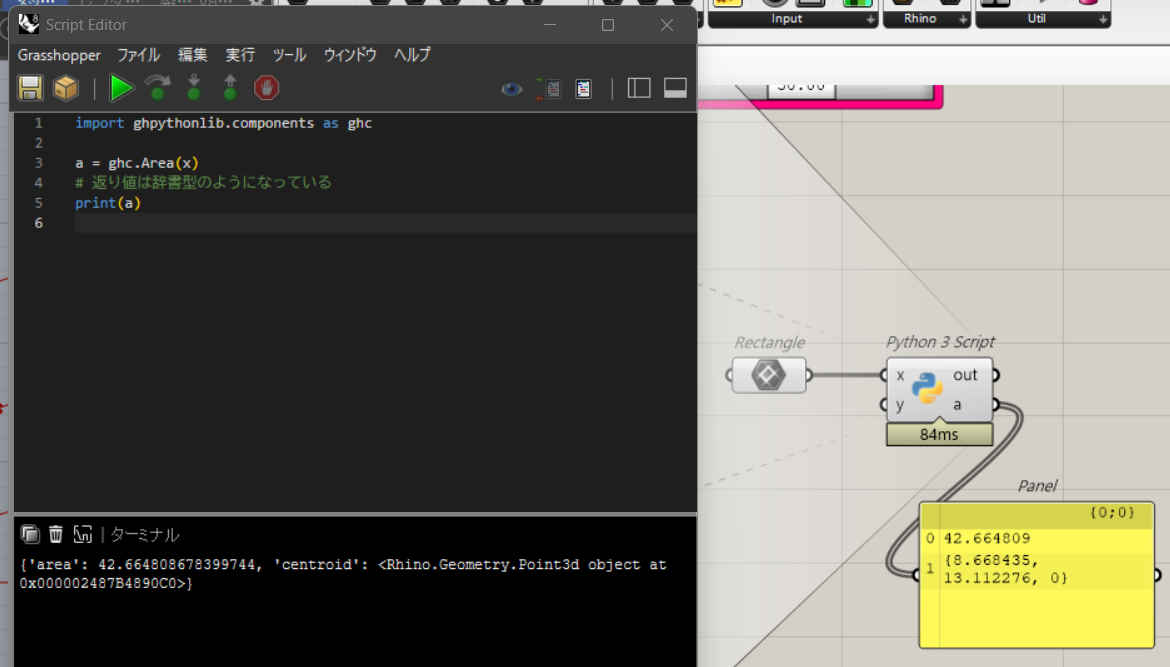Image resolution: width=1170 pixels, height=667 pixels.
Task: Click the red stop hand icon
Action: pyautogui.click(x=266, y=89)
